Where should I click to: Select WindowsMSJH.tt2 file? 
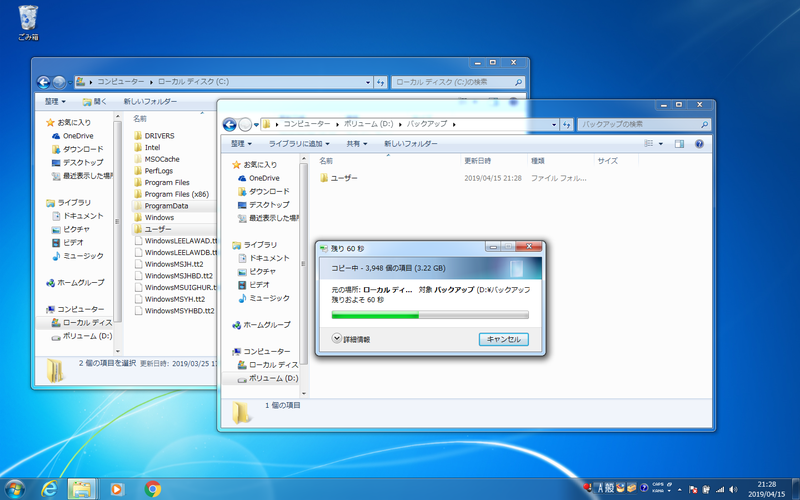coord(169,264)
